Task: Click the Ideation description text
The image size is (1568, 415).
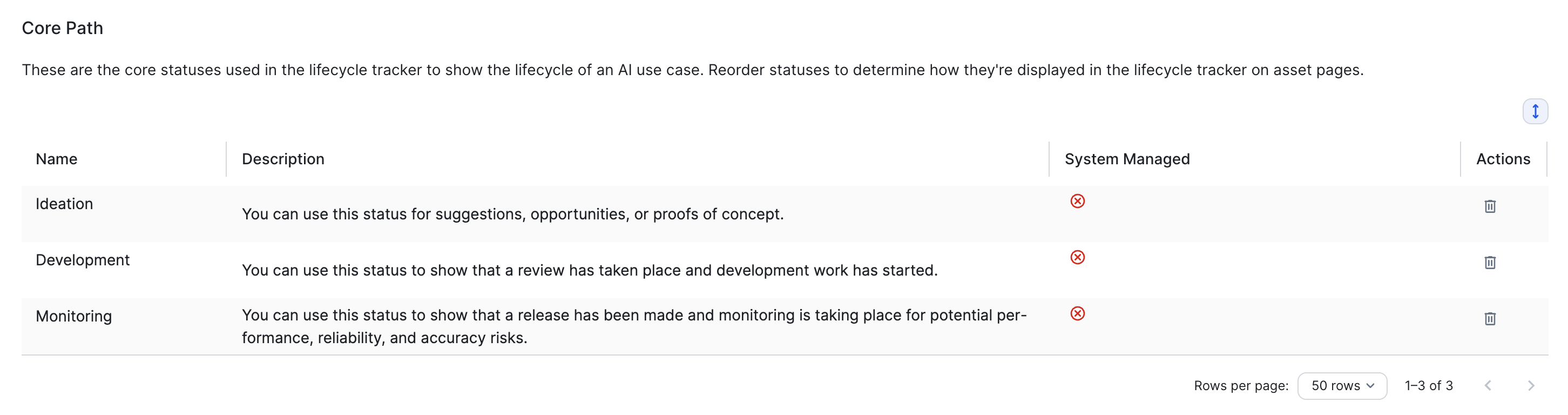Action: point(512,215)
